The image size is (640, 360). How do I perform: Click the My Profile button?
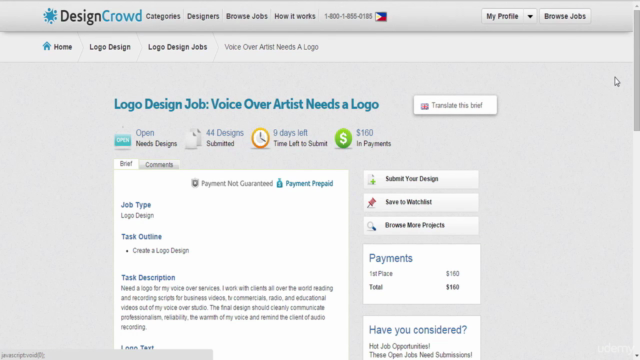(x=502, y=16)
